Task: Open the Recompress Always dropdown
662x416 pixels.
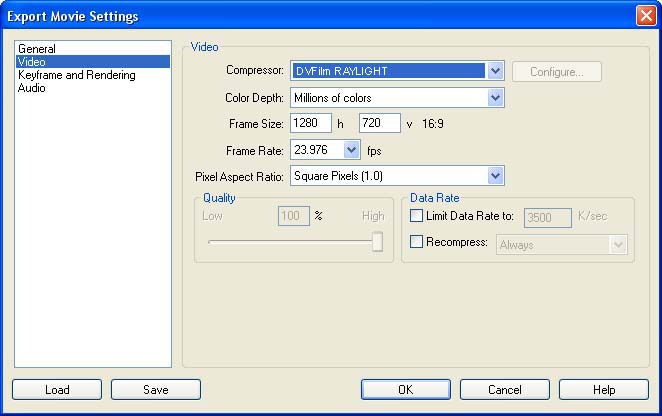Action: (x=562, y=245)
